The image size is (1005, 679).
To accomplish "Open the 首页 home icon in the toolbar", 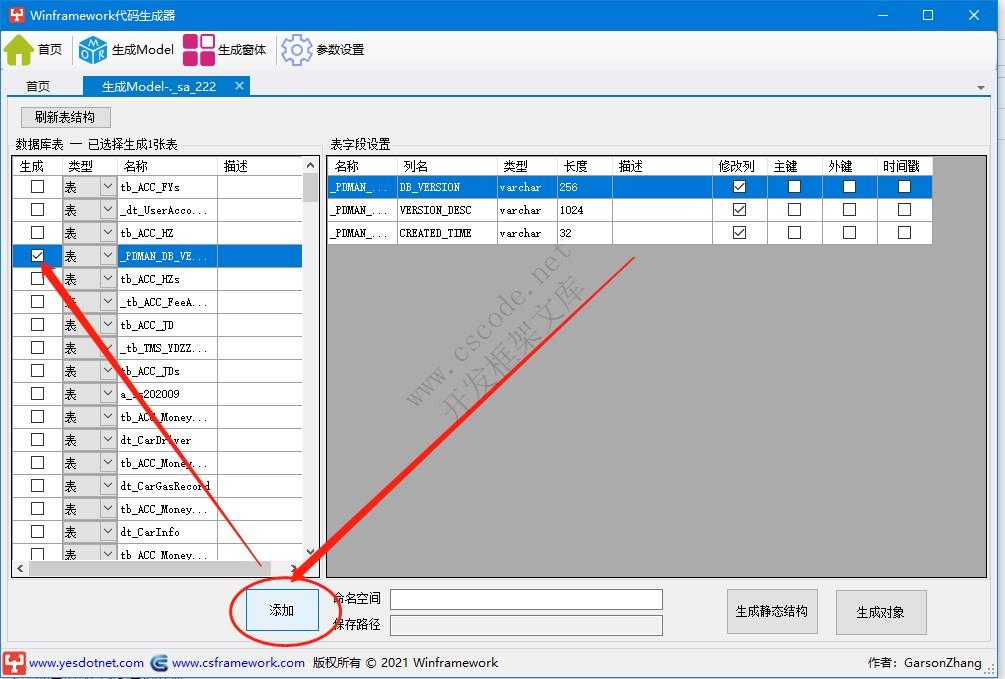I will point(20,48).
